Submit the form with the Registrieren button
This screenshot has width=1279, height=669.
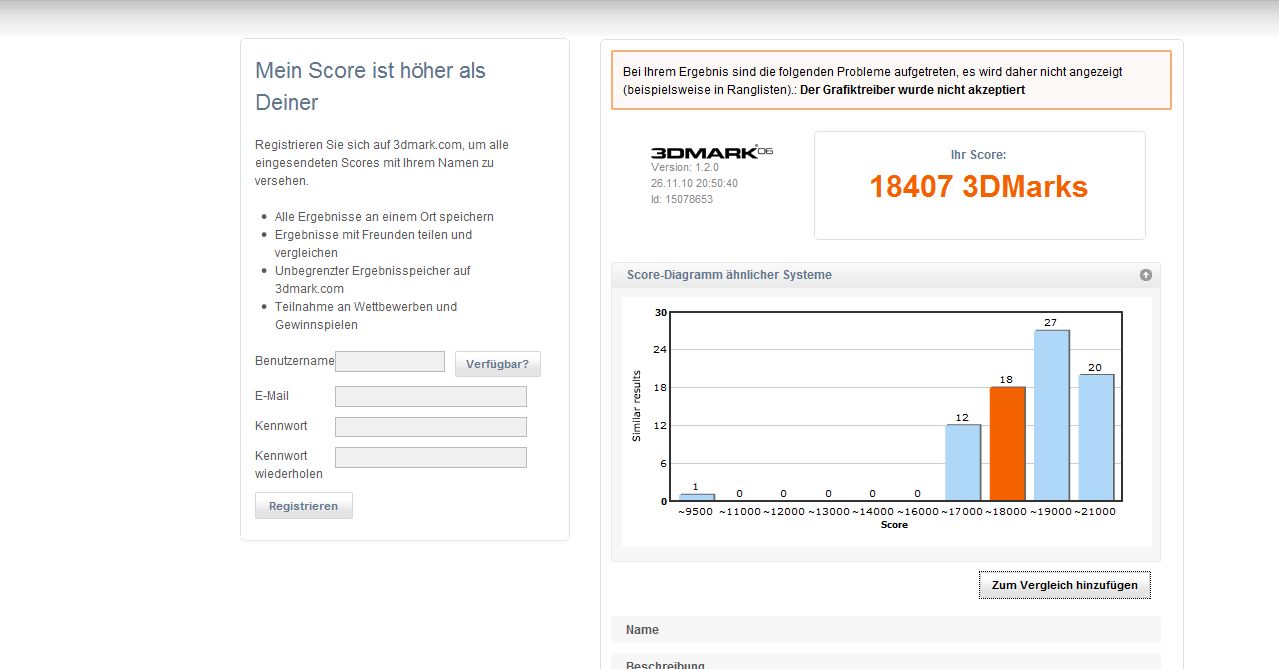click(303, 506)
